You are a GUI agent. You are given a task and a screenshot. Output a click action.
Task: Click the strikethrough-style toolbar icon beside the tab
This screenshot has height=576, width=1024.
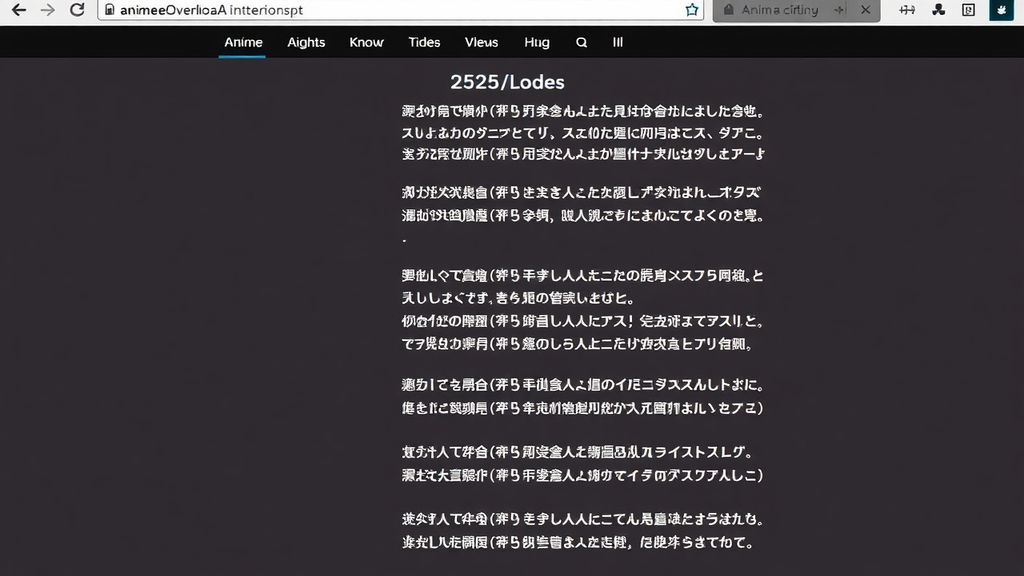907,10
